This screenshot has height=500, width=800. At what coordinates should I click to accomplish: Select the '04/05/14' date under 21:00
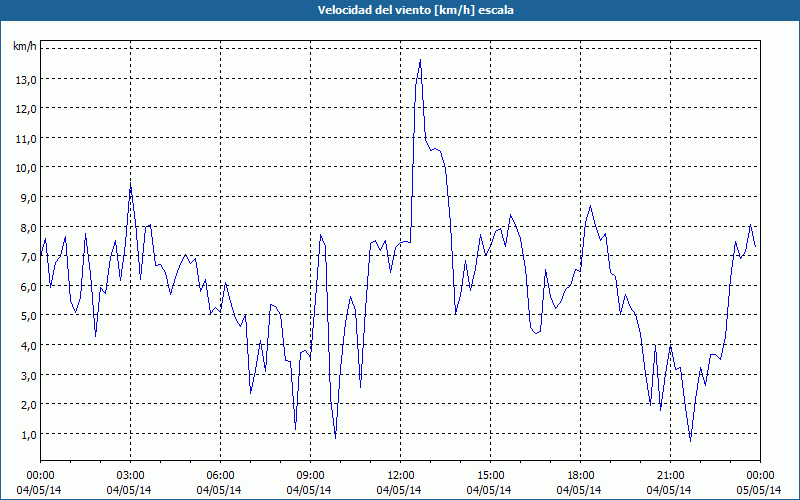click(669, 490)
